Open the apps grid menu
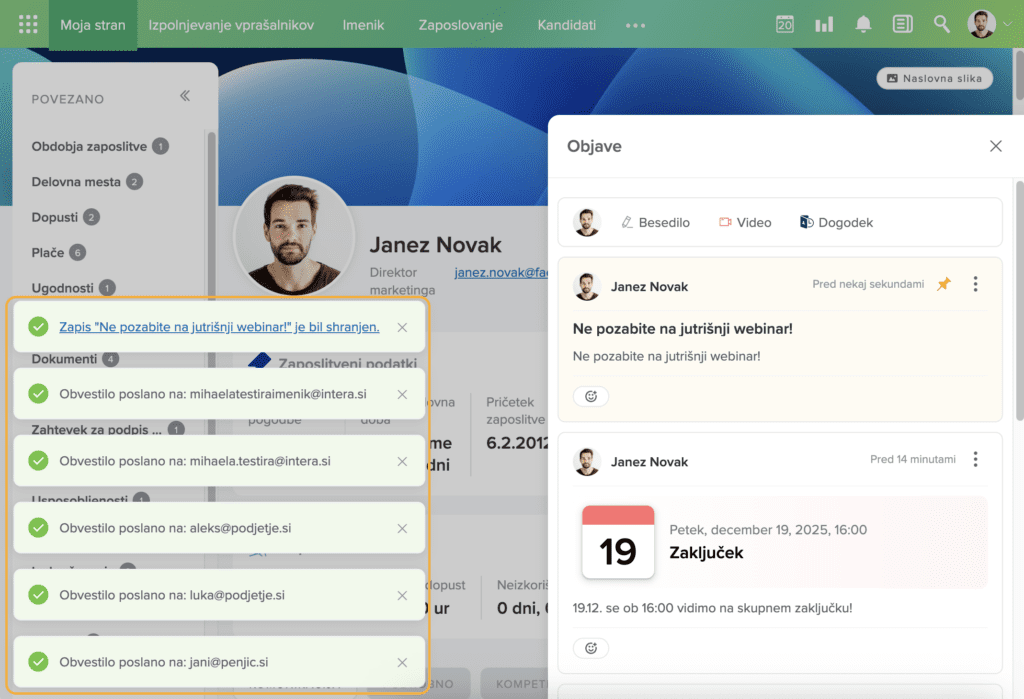This screenshot has height=699, width=1024. coord(28,24)
